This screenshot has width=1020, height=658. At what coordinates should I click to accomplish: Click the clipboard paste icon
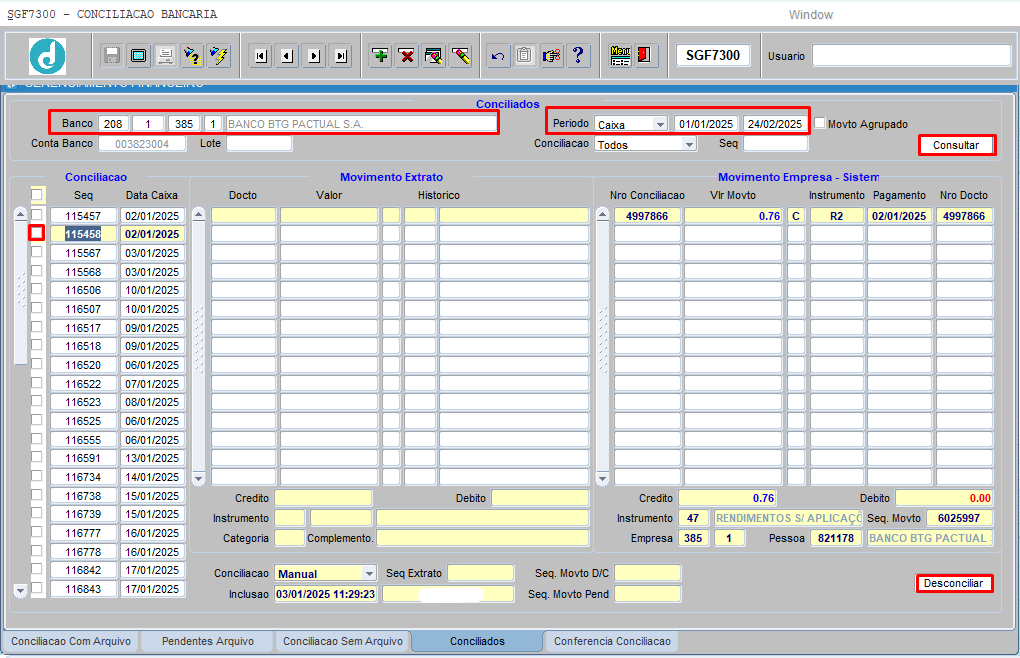click(x=524, y=56)
